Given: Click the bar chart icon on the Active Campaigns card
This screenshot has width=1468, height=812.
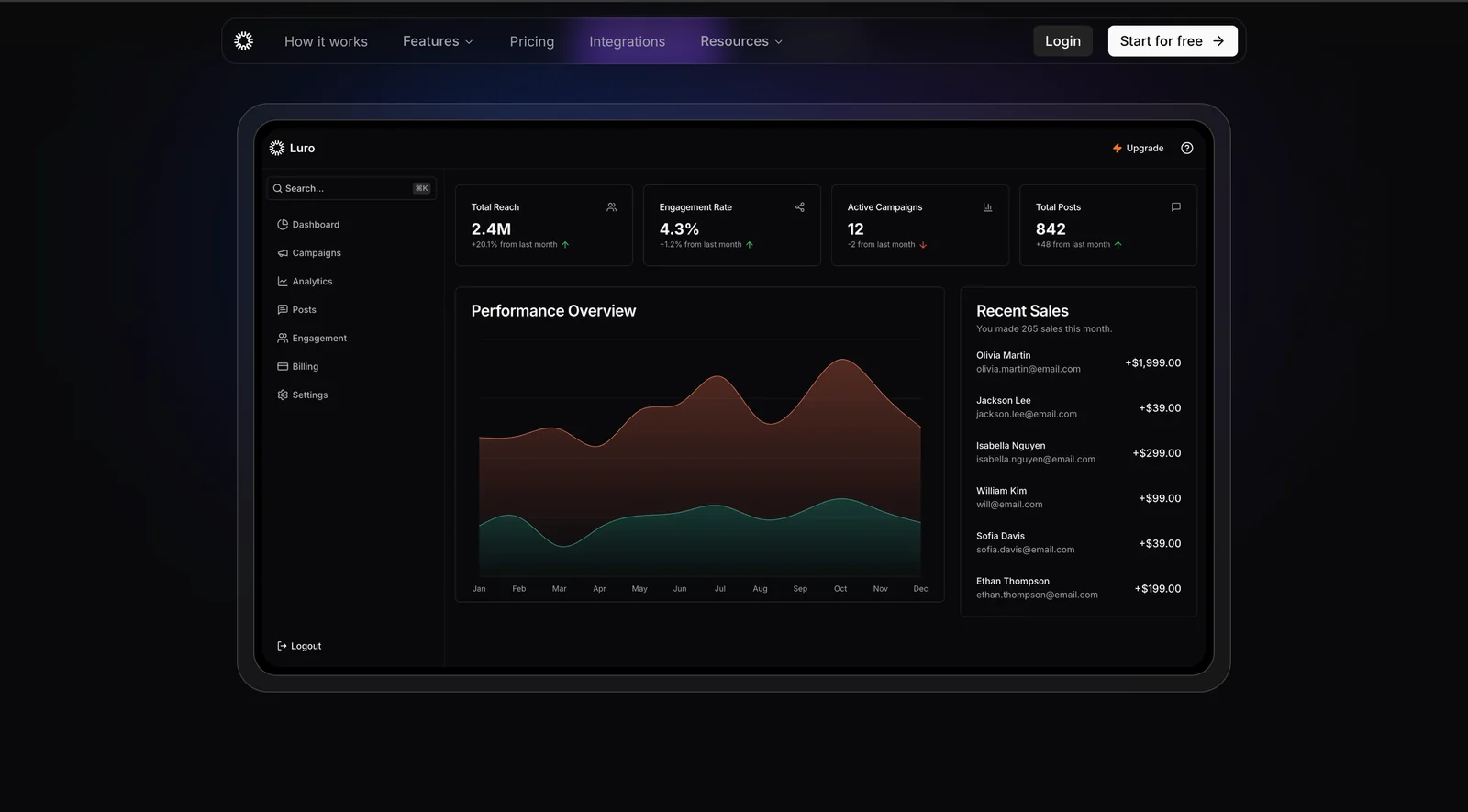Looking at the screenshot, I should click(988, 207).
